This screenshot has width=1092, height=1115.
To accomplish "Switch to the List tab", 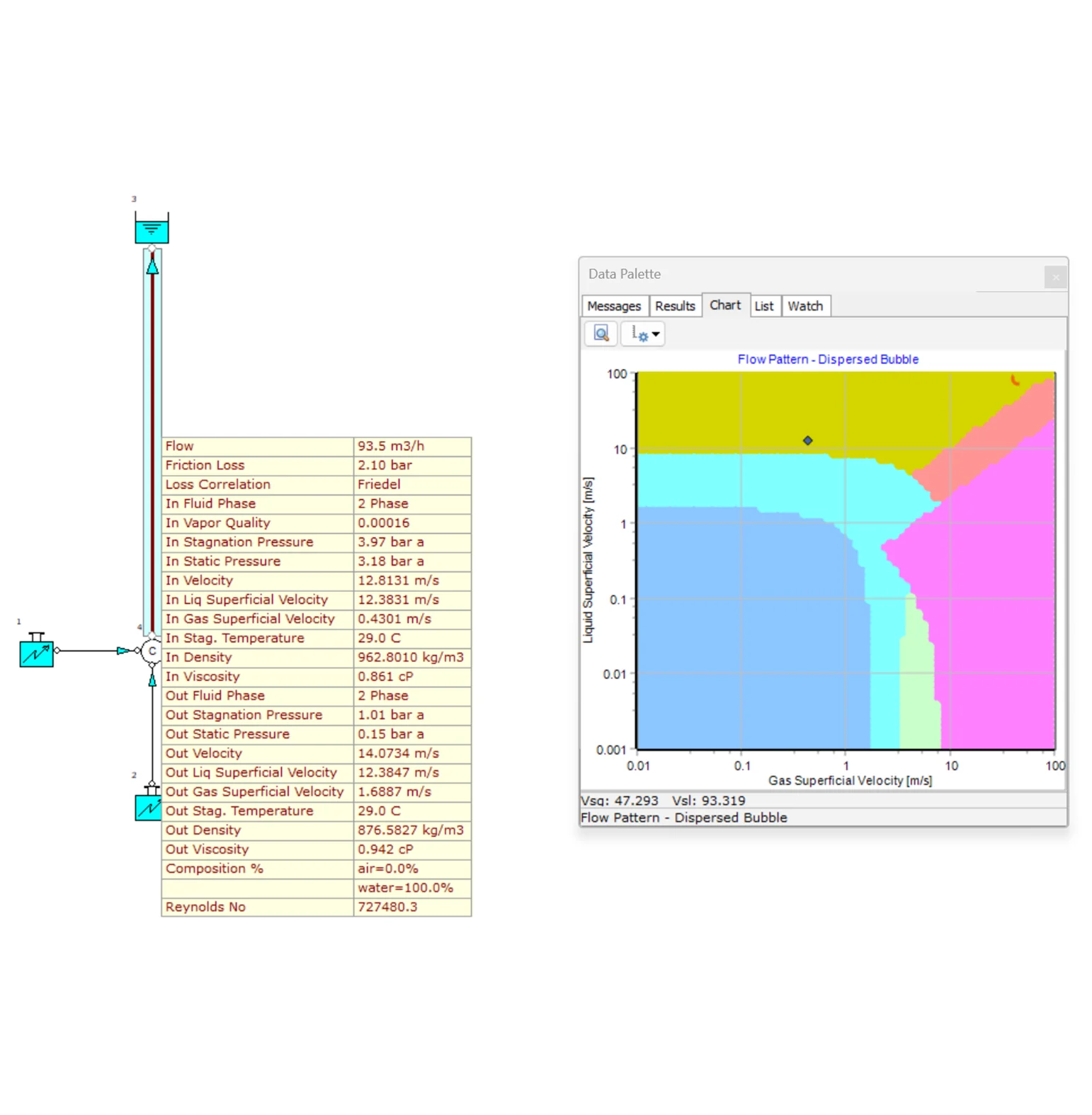I will (763, 306).
